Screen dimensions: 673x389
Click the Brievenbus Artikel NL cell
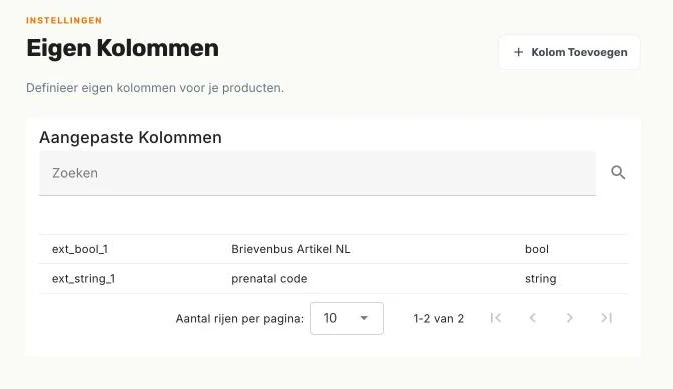291,249
